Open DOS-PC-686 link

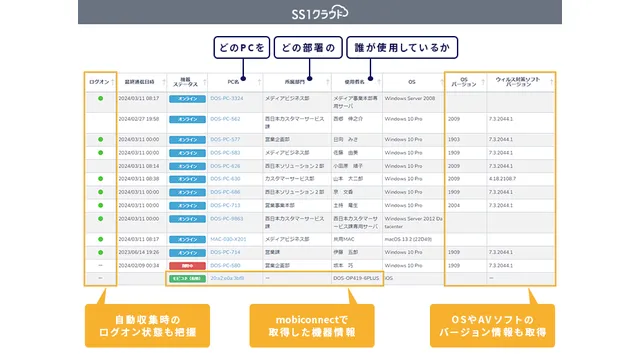click(x=225, y=192)
